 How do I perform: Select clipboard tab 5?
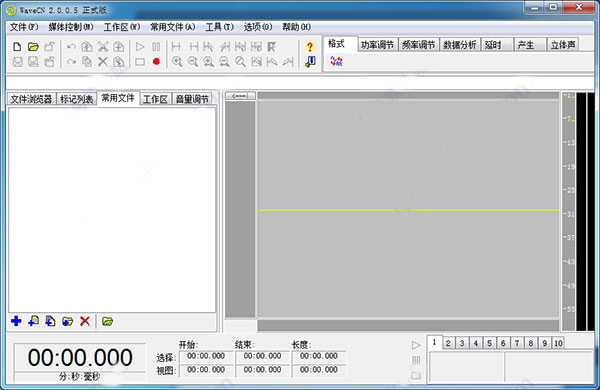point(489,343)
